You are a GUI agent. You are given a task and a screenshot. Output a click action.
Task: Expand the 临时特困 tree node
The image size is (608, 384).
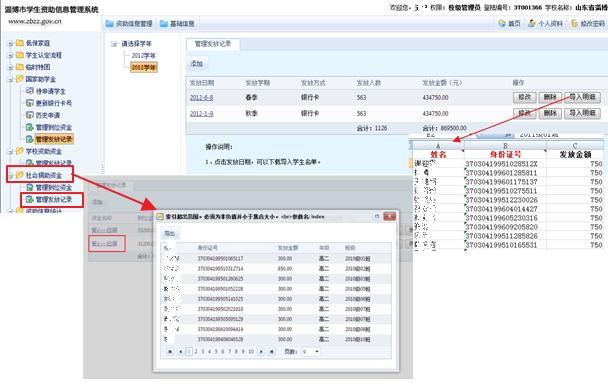[10, 67]
